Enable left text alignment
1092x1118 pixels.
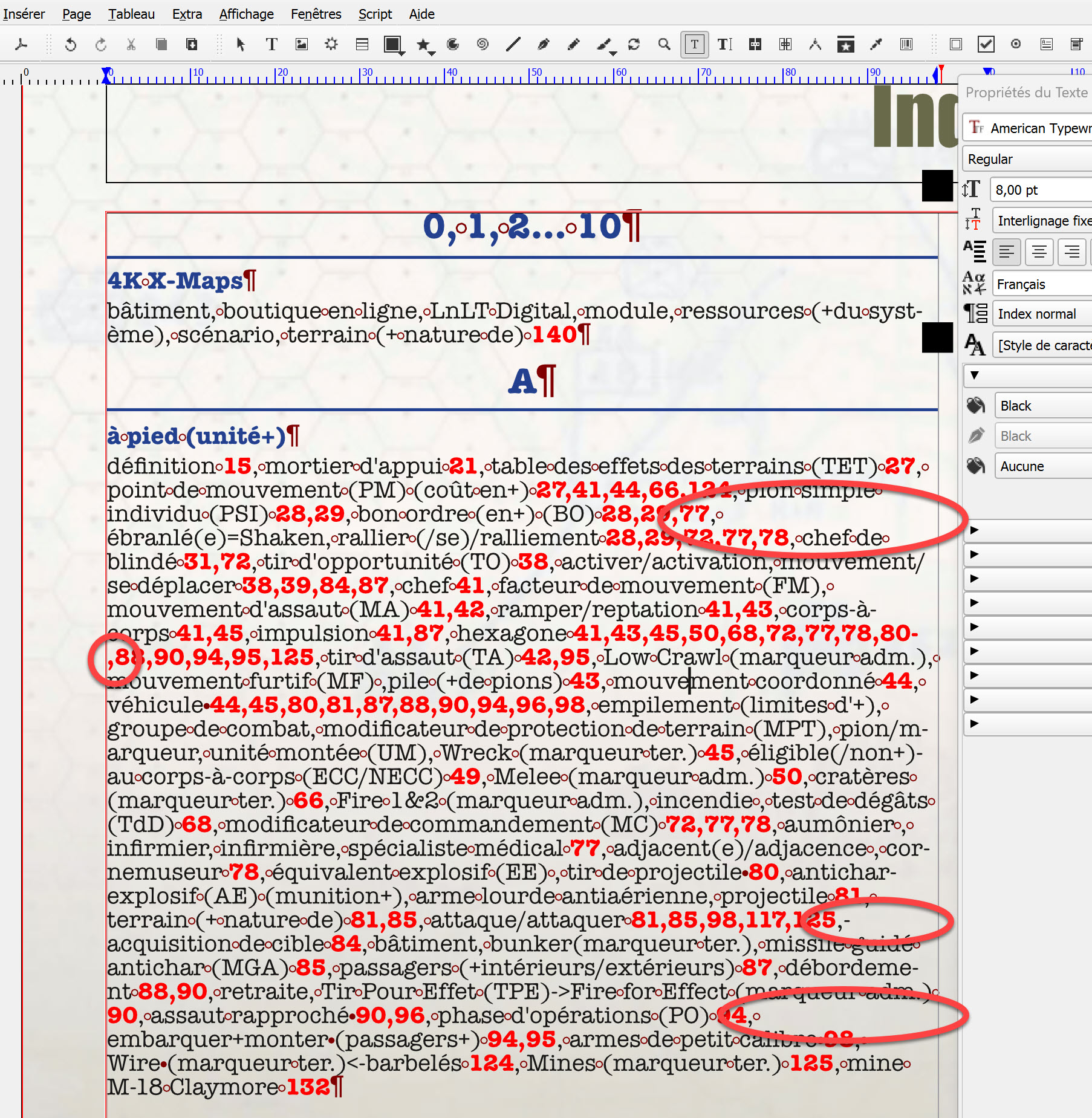point(1006,252)
